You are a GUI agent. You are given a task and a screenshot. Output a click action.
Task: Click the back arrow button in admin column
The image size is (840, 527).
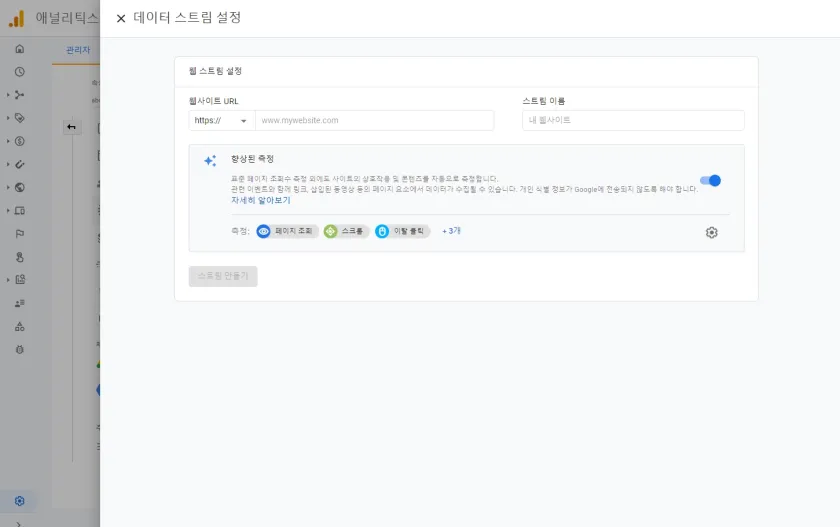tap(72, 127)
